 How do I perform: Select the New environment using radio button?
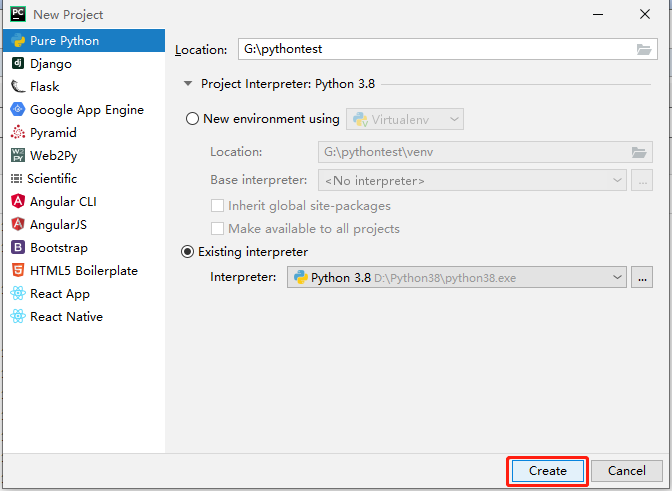tap(193, 119)
